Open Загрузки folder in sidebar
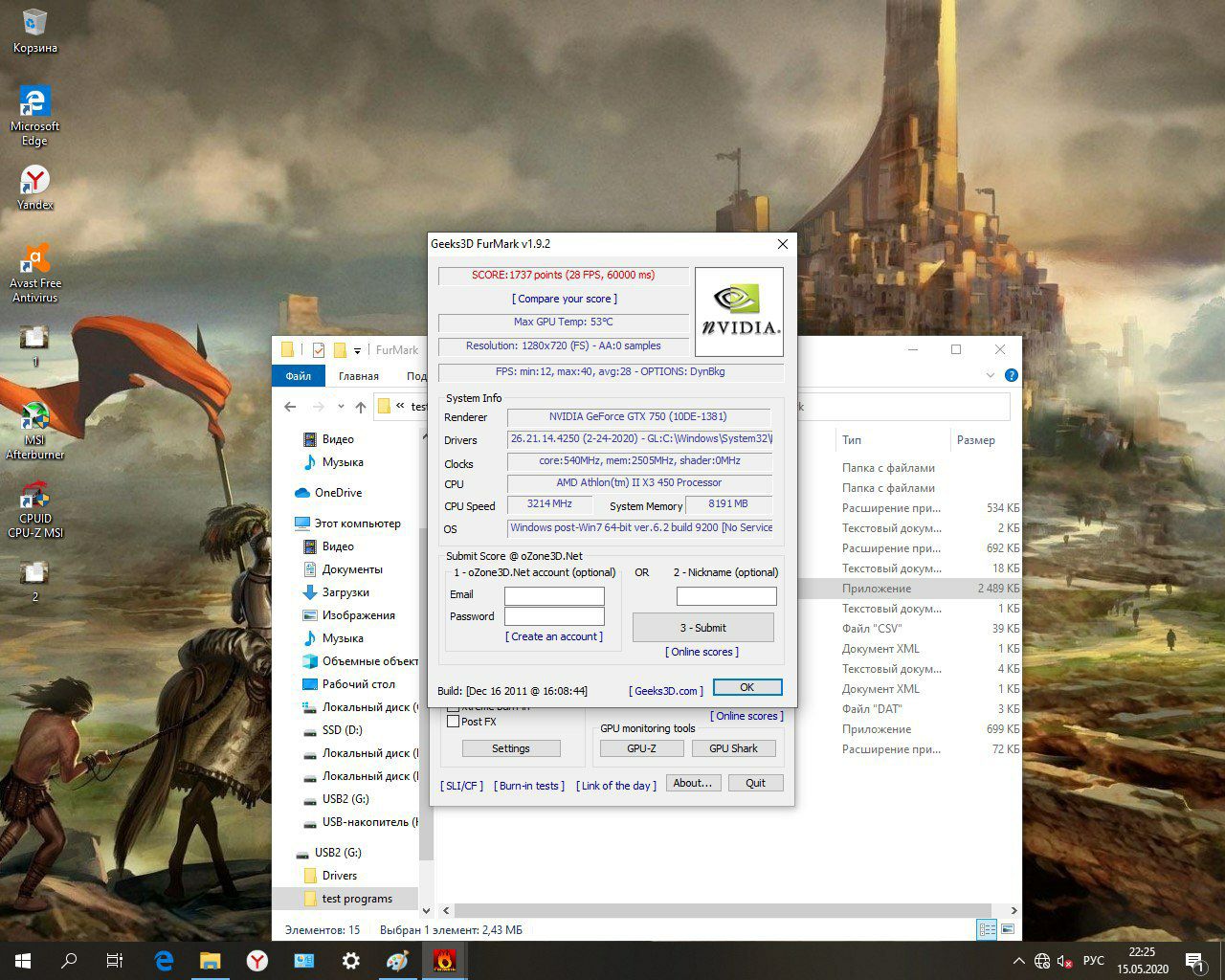Image resolution: width=1225 pixels, height=980 pixels. [x=345, y=592]
